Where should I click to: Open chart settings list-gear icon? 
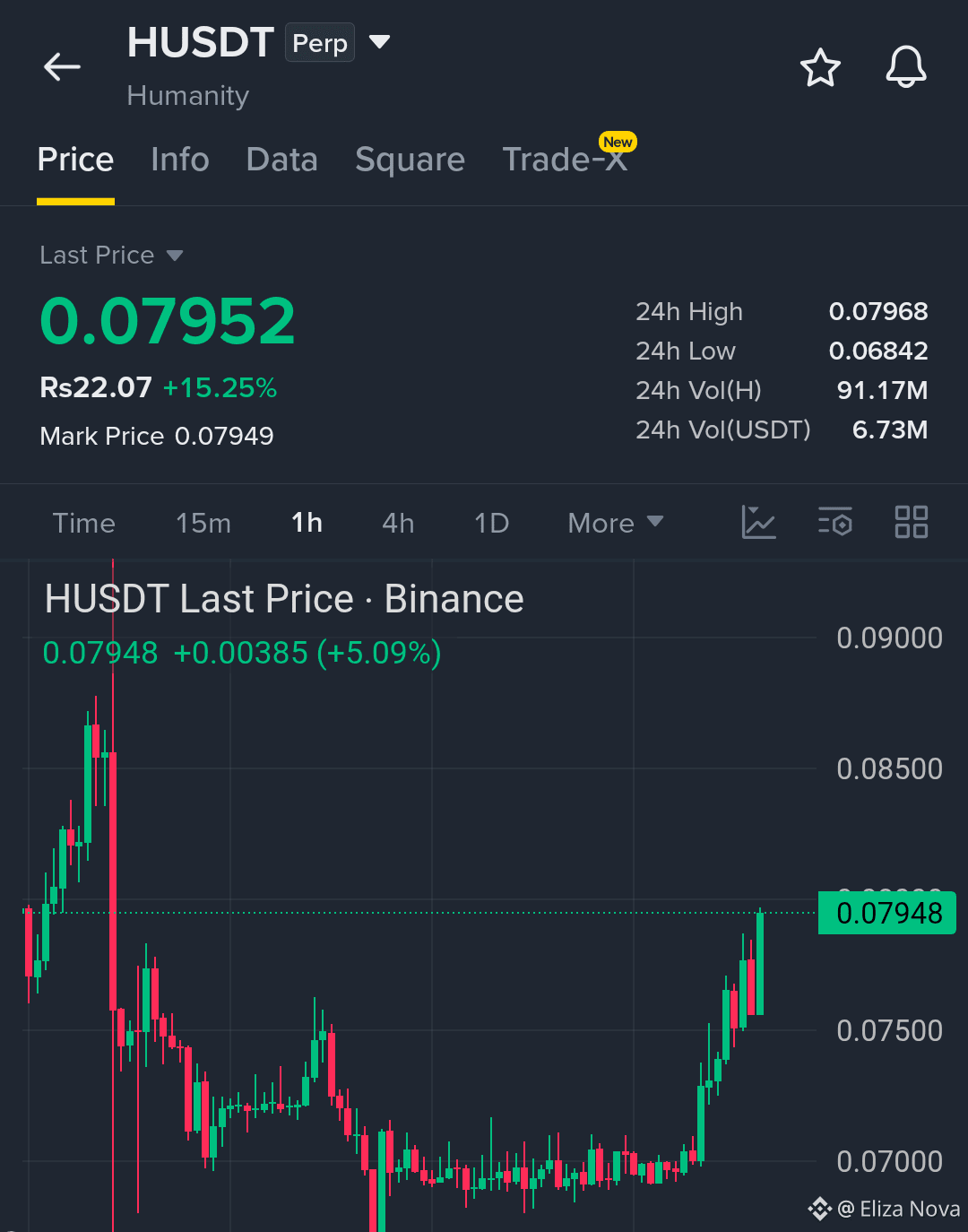(835, 522)
